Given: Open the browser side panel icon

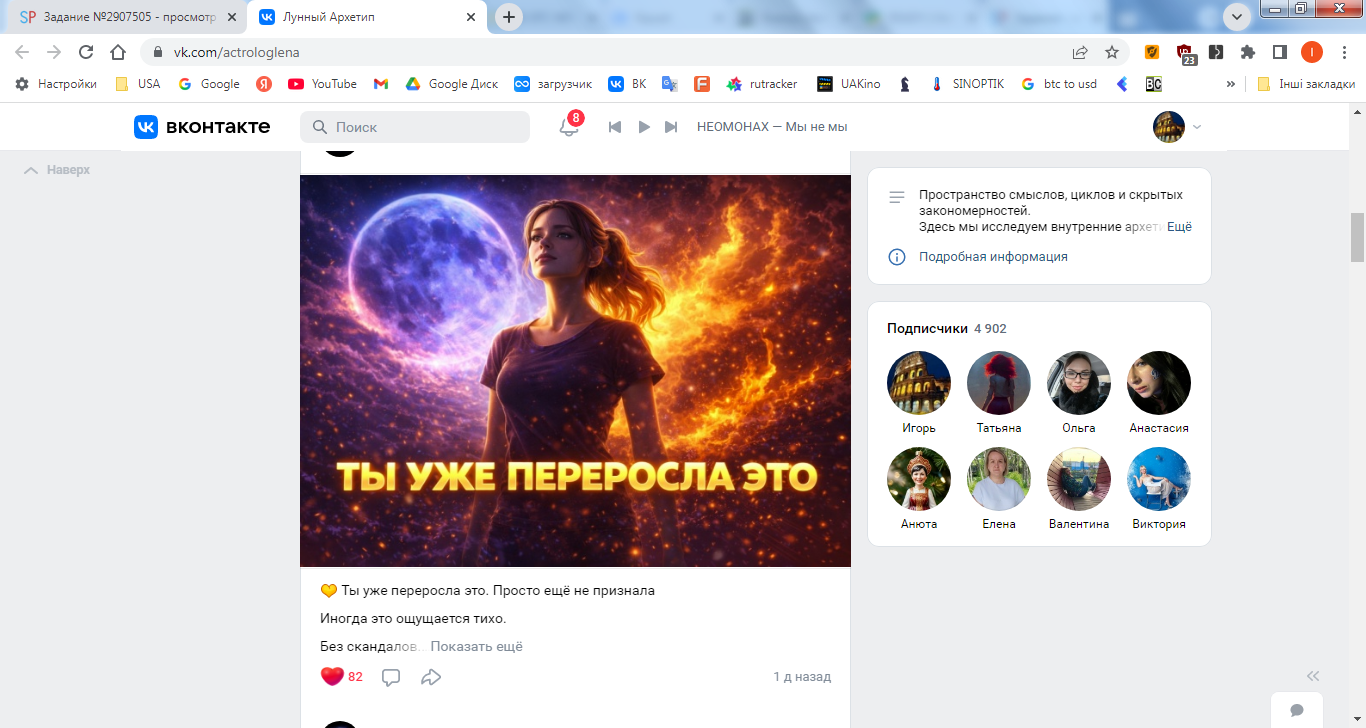Looking at the screenshot, I should click(1279, 52).
